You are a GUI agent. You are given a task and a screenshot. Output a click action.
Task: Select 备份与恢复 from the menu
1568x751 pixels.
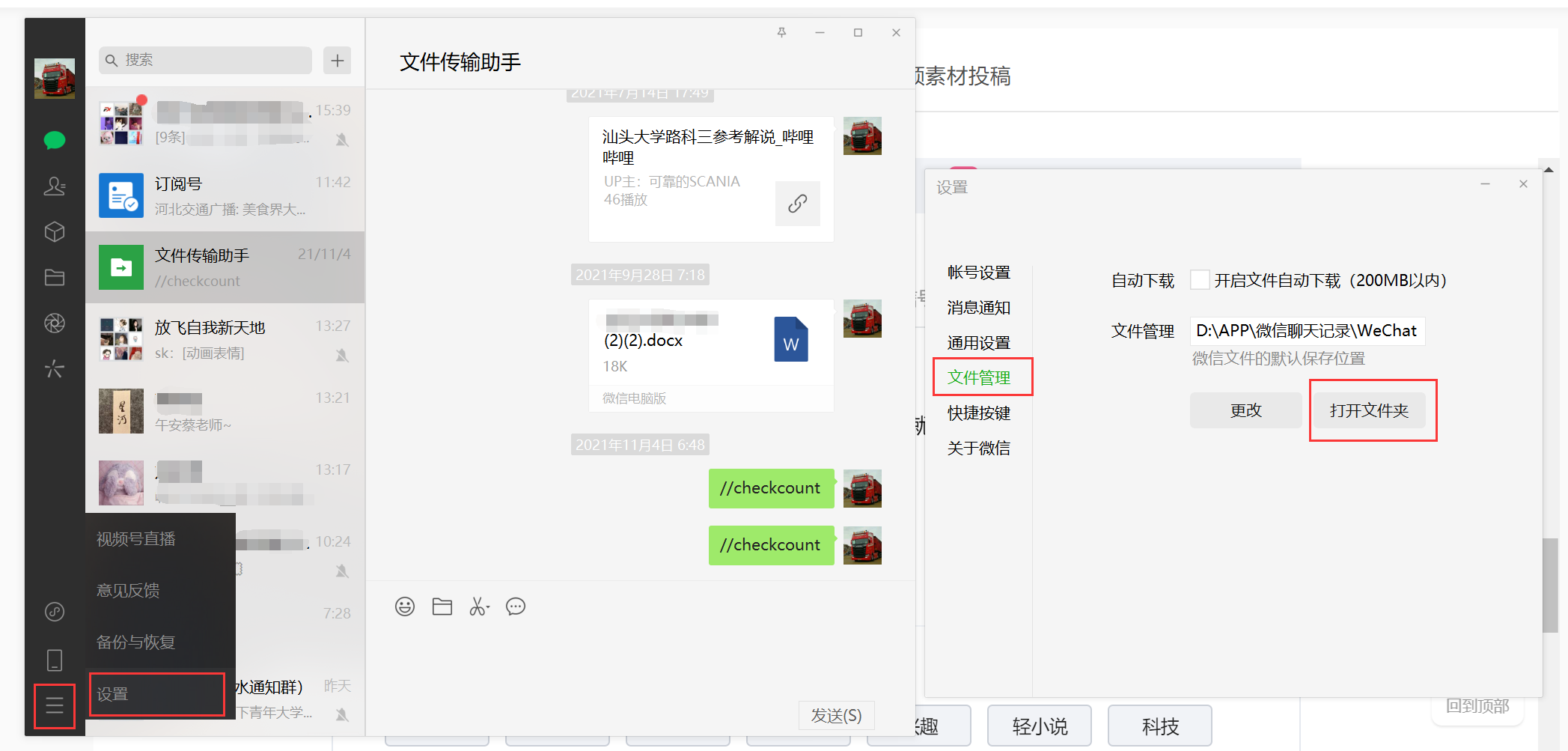[161, 642]
